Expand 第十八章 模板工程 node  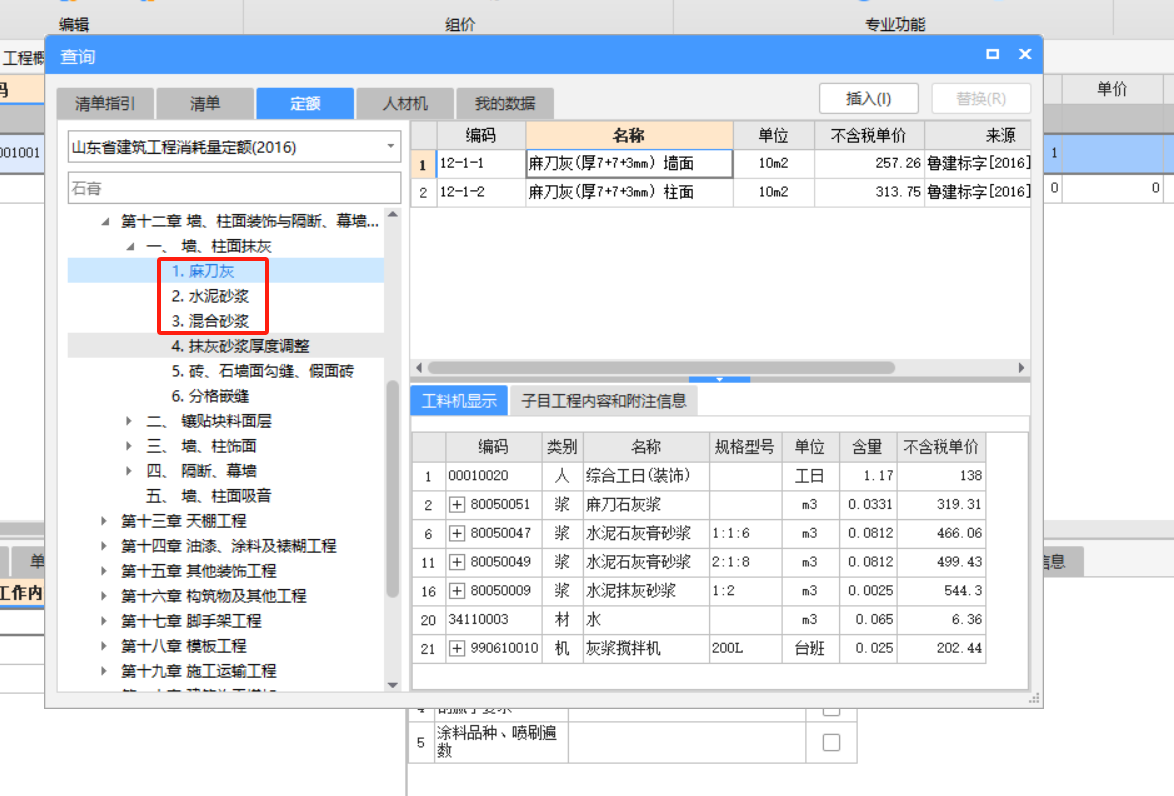point(104,645)
